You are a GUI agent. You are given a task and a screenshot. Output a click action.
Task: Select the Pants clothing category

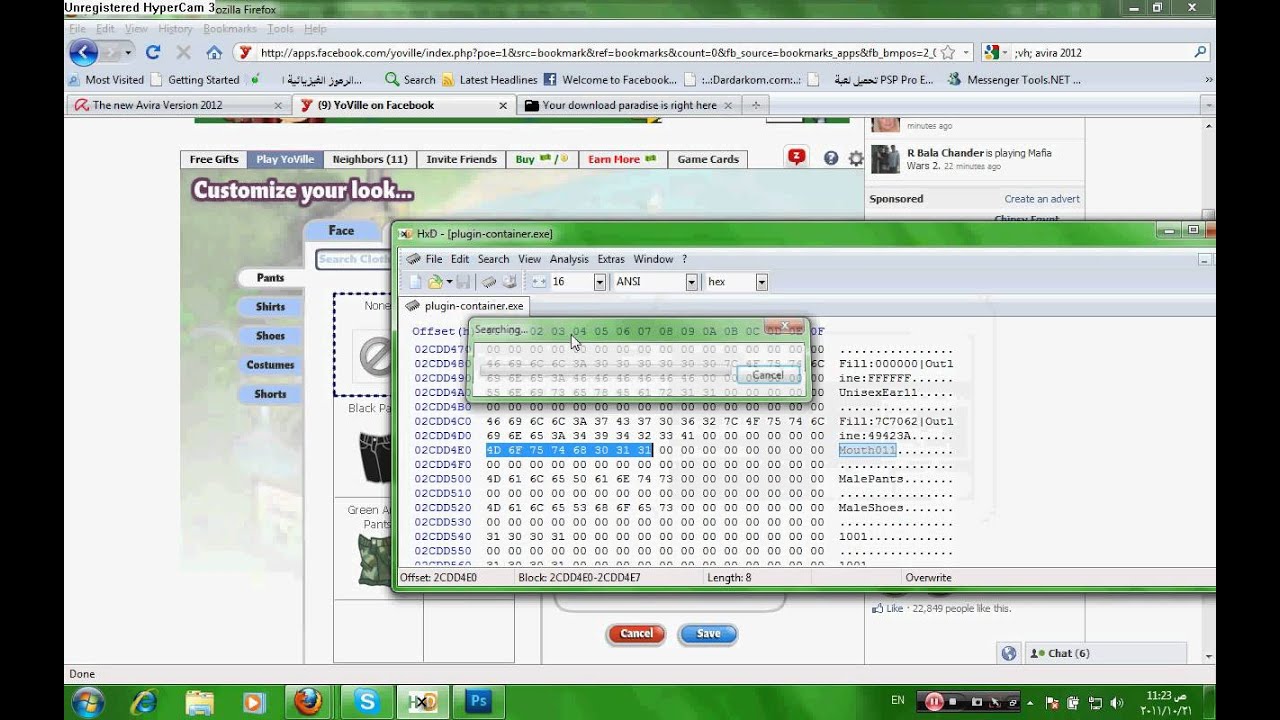click(270, 278)
